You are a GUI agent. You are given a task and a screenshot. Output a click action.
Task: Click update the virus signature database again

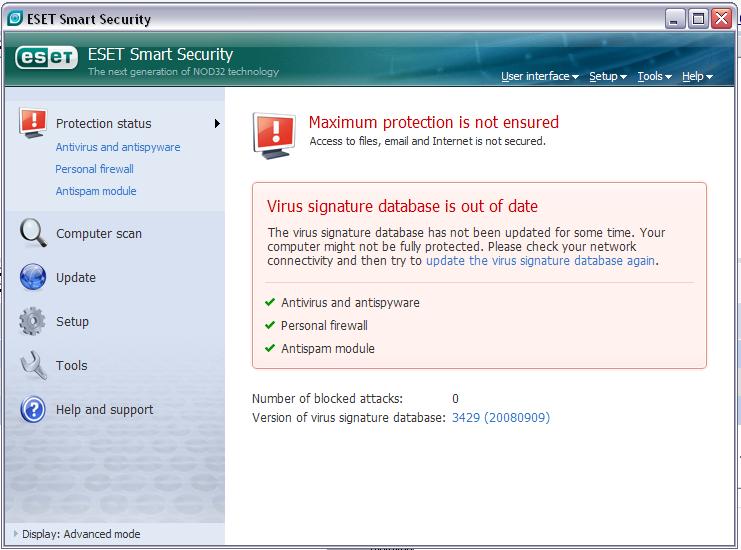540,261
